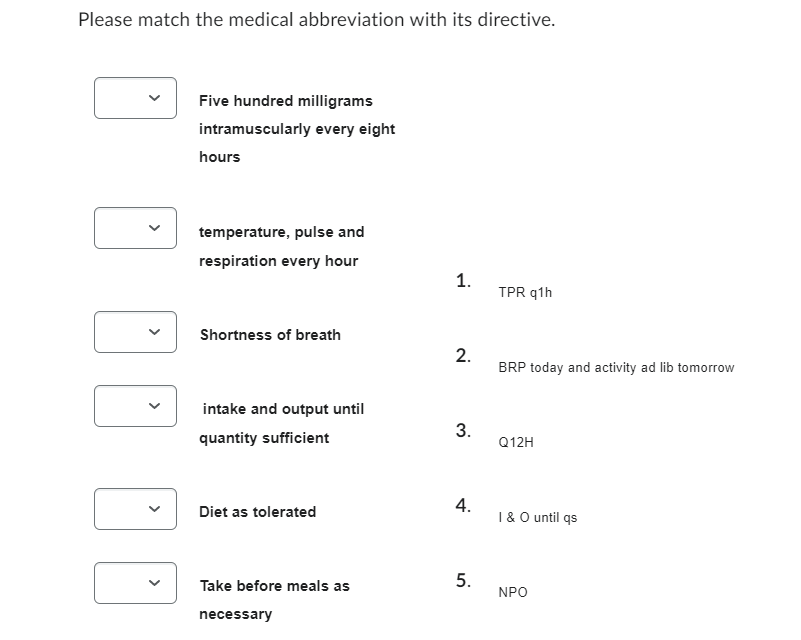Click the 'Take before meals as necessary' text

click(274, 599)
